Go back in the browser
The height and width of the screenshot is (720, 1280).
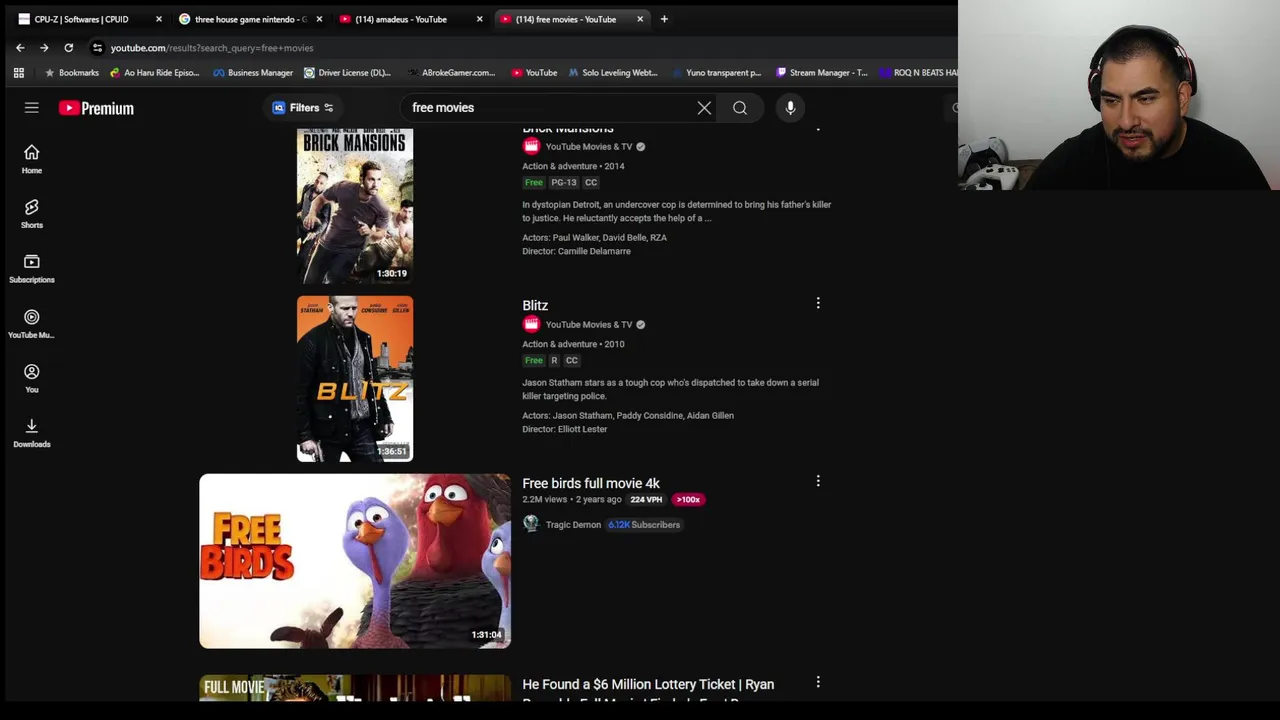20,48
